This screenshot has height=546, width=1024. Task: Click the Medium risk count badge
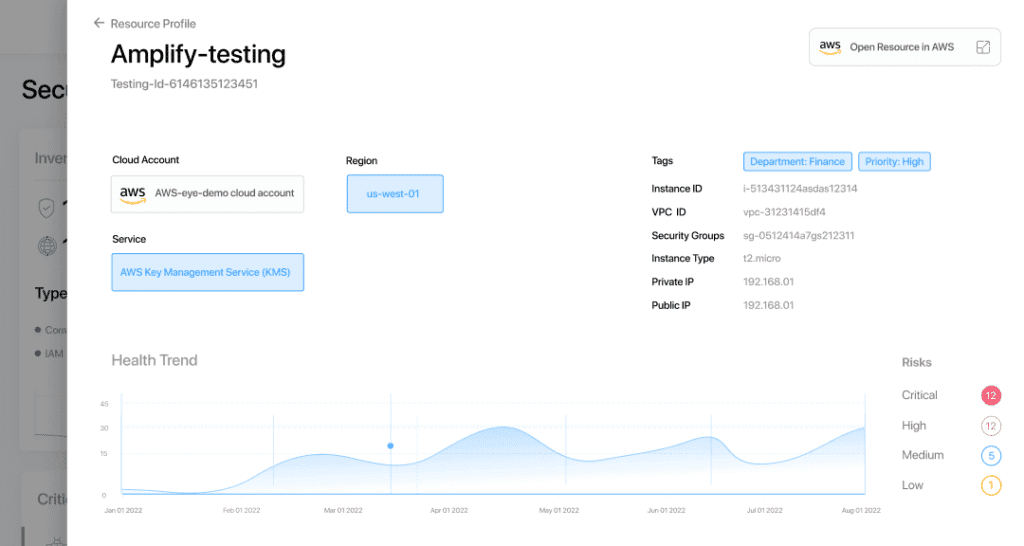click(991, 456)
